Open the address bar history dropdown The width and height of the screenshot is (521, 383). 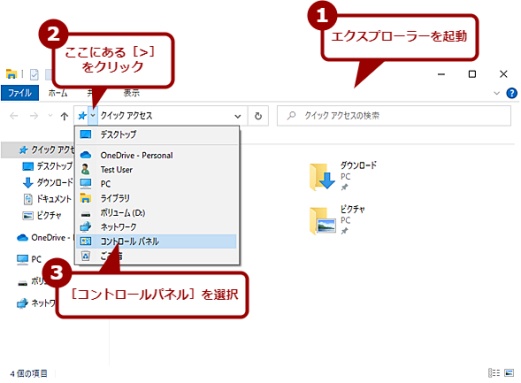point(238,116)
